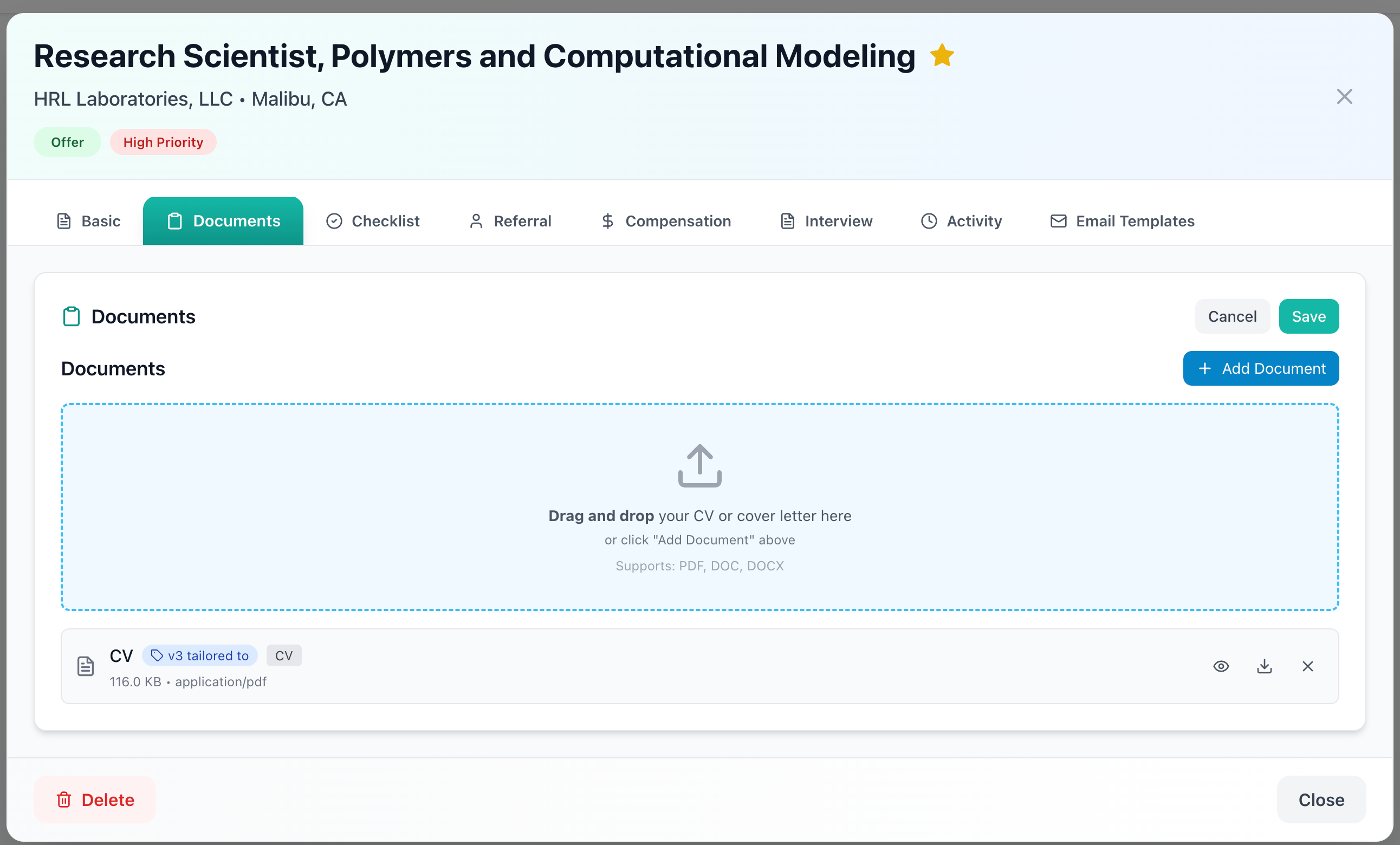Click the upload arrow icon
Image resolution: width=1400 pixels, height=845 pixels.
coord(699,466)
